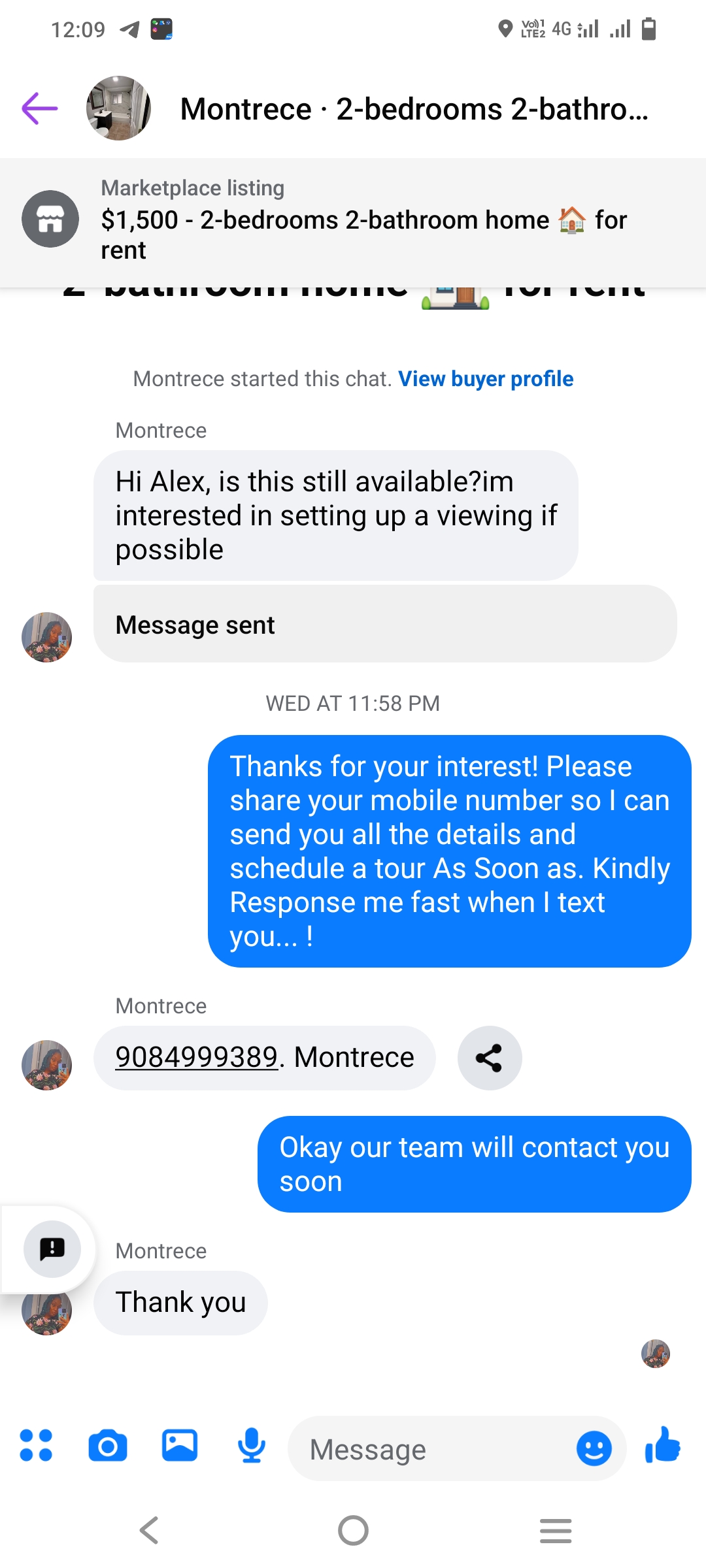This screenshot has width=706, height=1568.
Task: Open the four-dot more options menu
Action: [36, 1445]
